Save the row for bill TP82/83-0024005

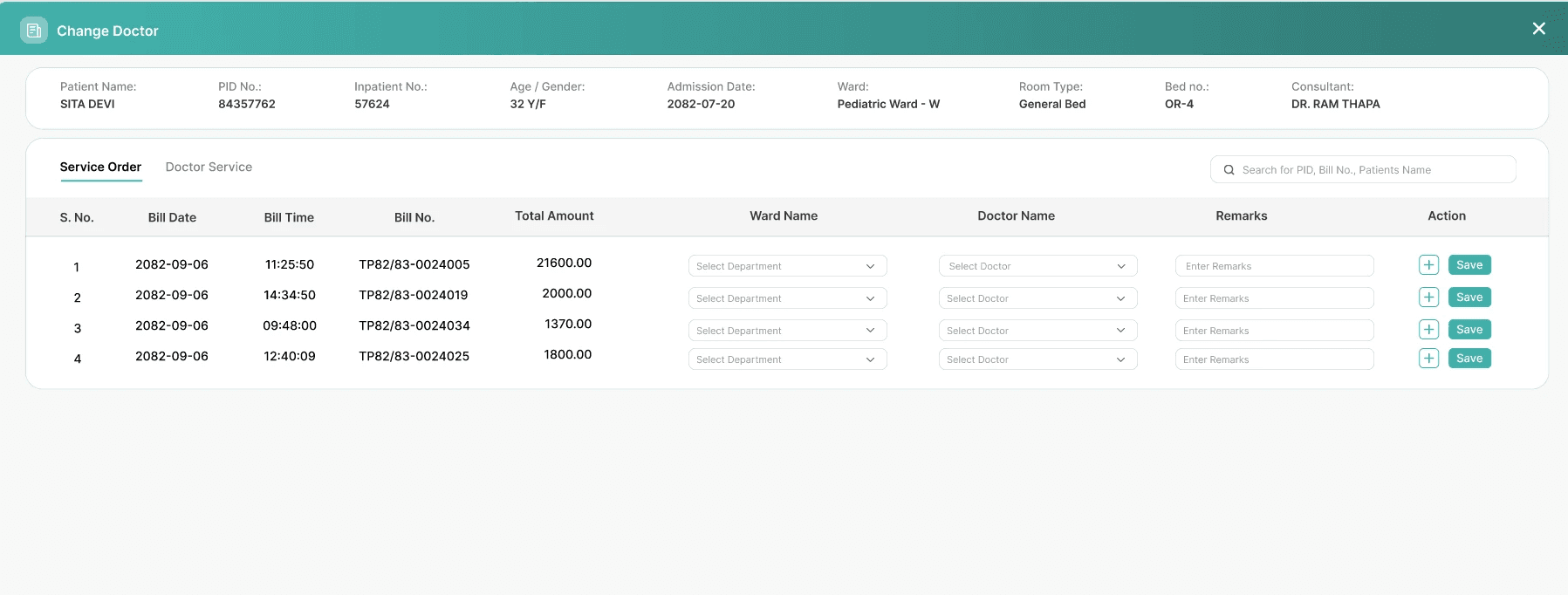point(1469,265)
